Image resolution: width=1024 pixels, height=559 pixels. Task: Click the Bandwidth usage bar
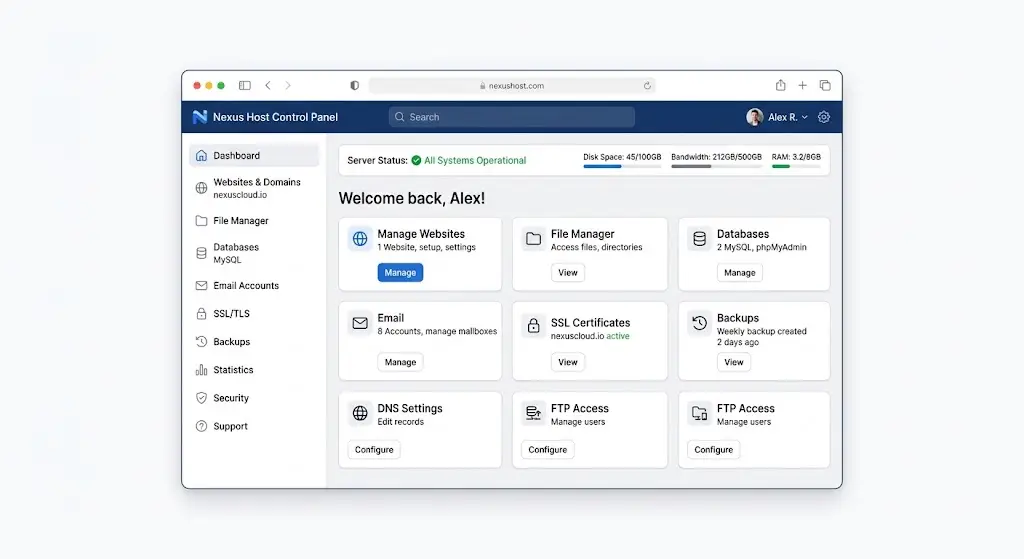[x=716, y=167]
